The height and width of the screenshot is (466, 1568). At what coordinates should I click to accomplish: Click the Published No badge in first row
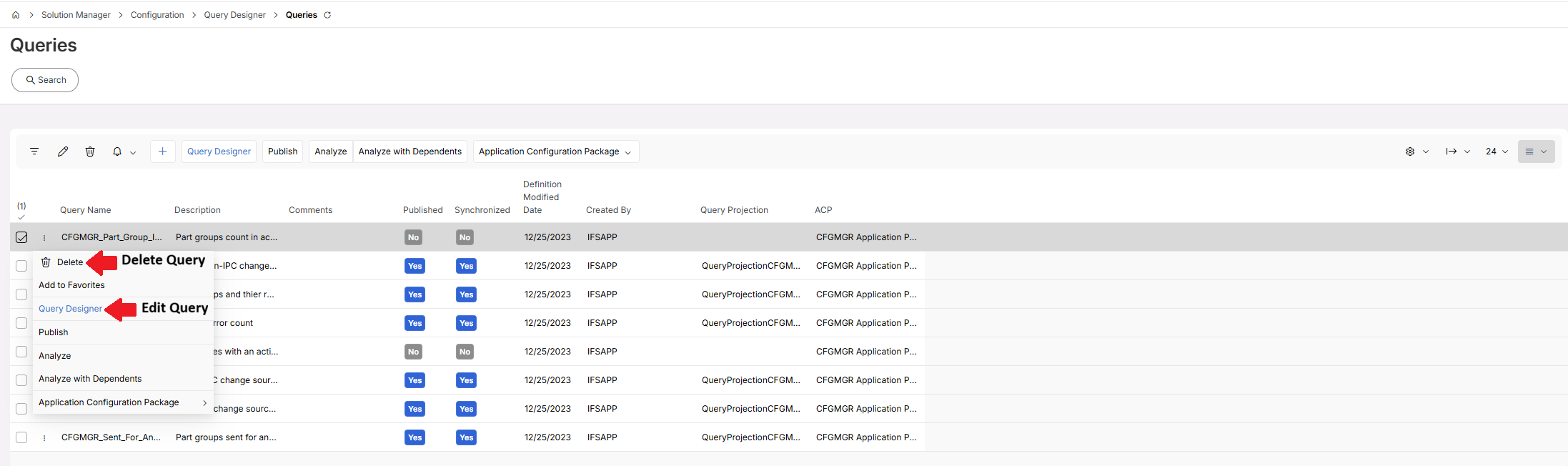click(413, 237)
